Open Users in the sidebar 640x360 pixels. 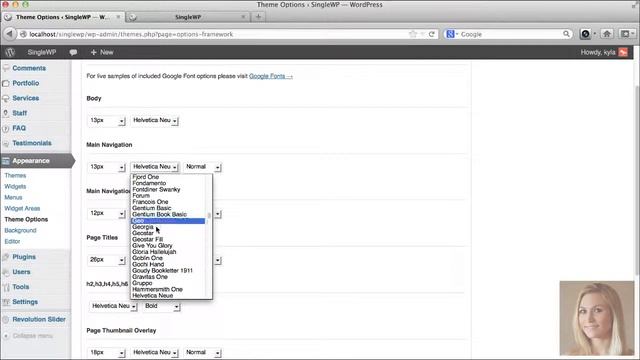[x=21, y=272]
